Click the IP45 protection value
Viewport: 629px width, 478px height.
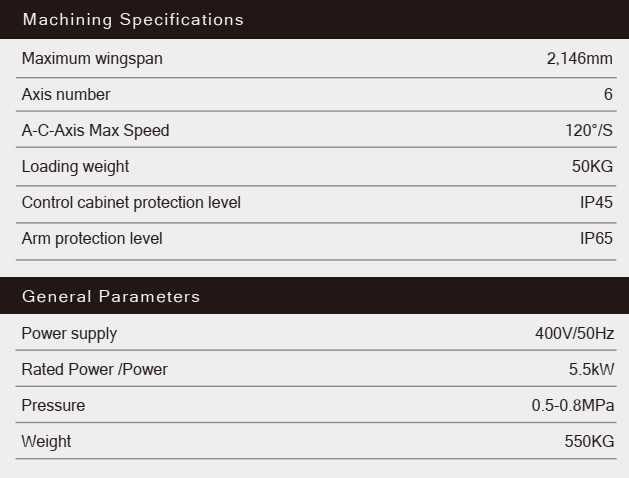596,203
